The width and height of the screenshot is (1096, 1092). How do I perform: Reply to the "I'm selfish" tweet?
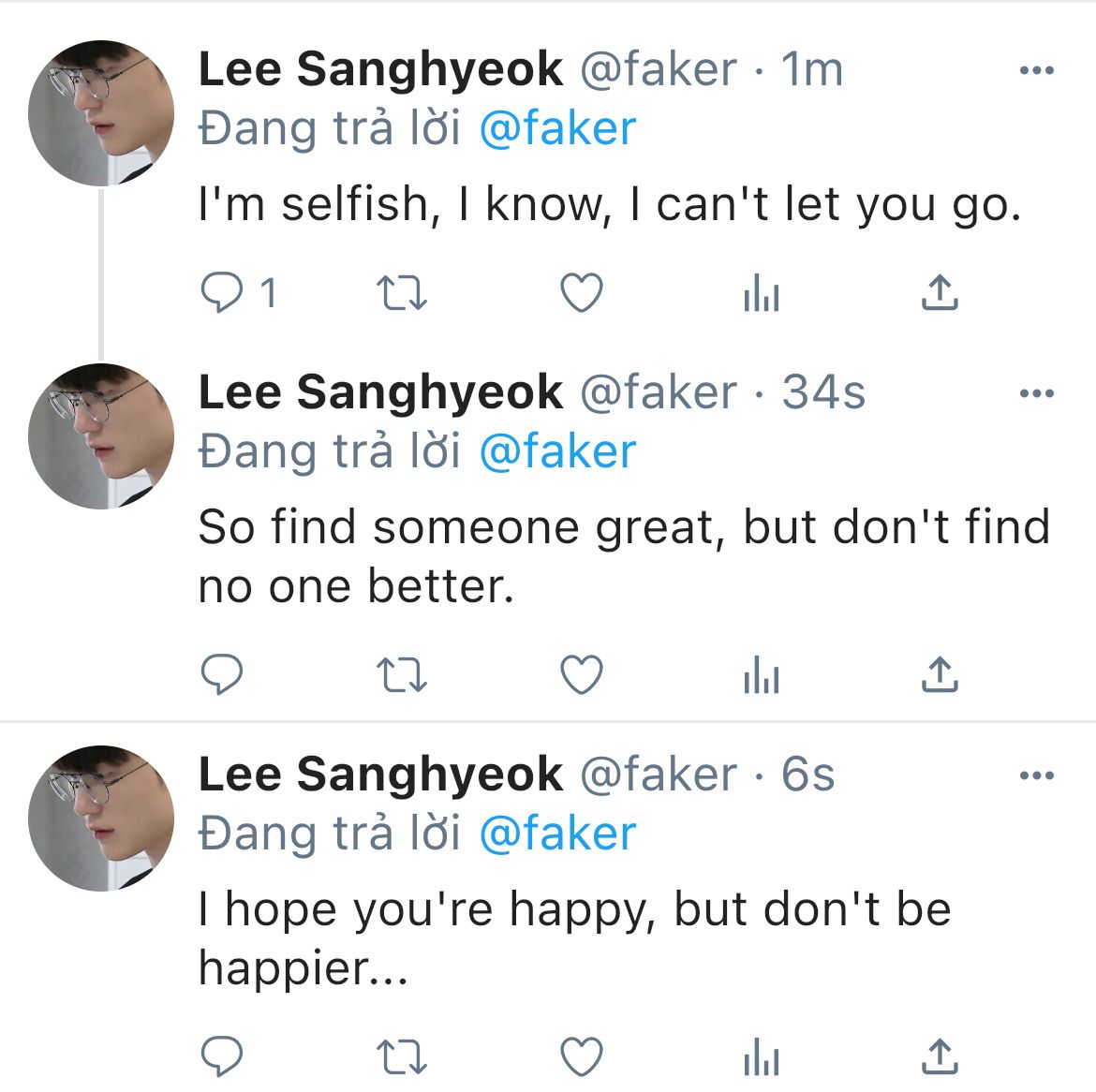pos(222,292)
